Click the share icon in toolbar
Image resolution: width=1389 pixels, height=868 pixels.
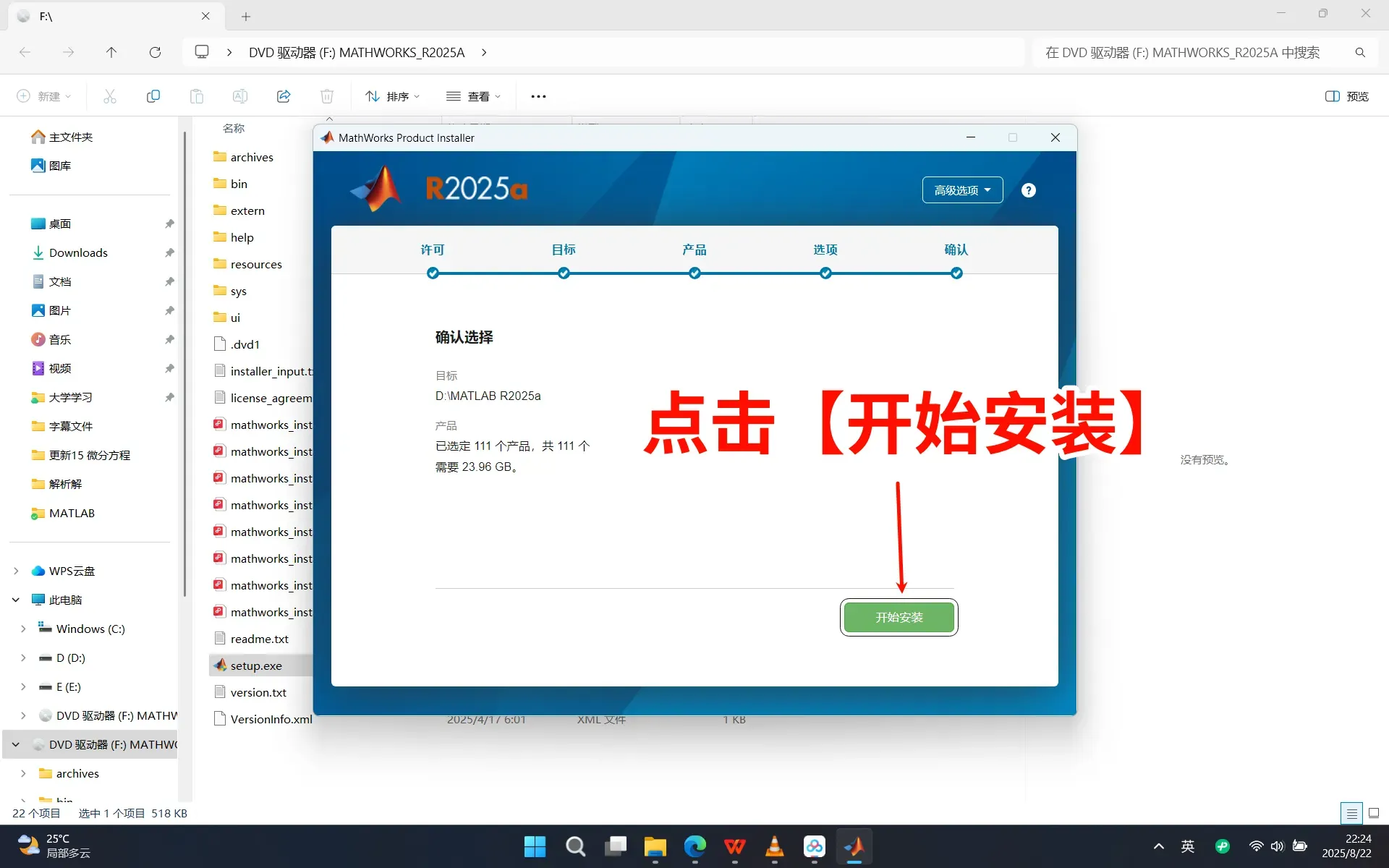pos(284,96)
